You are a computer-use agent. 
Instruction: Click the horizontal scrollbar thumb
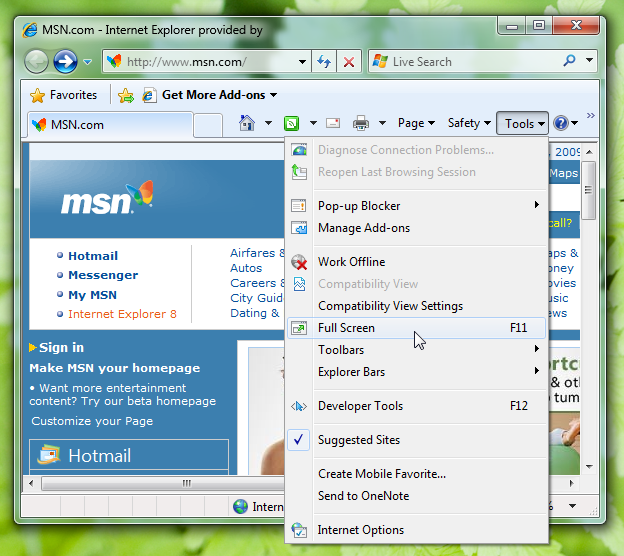point(163,484)
